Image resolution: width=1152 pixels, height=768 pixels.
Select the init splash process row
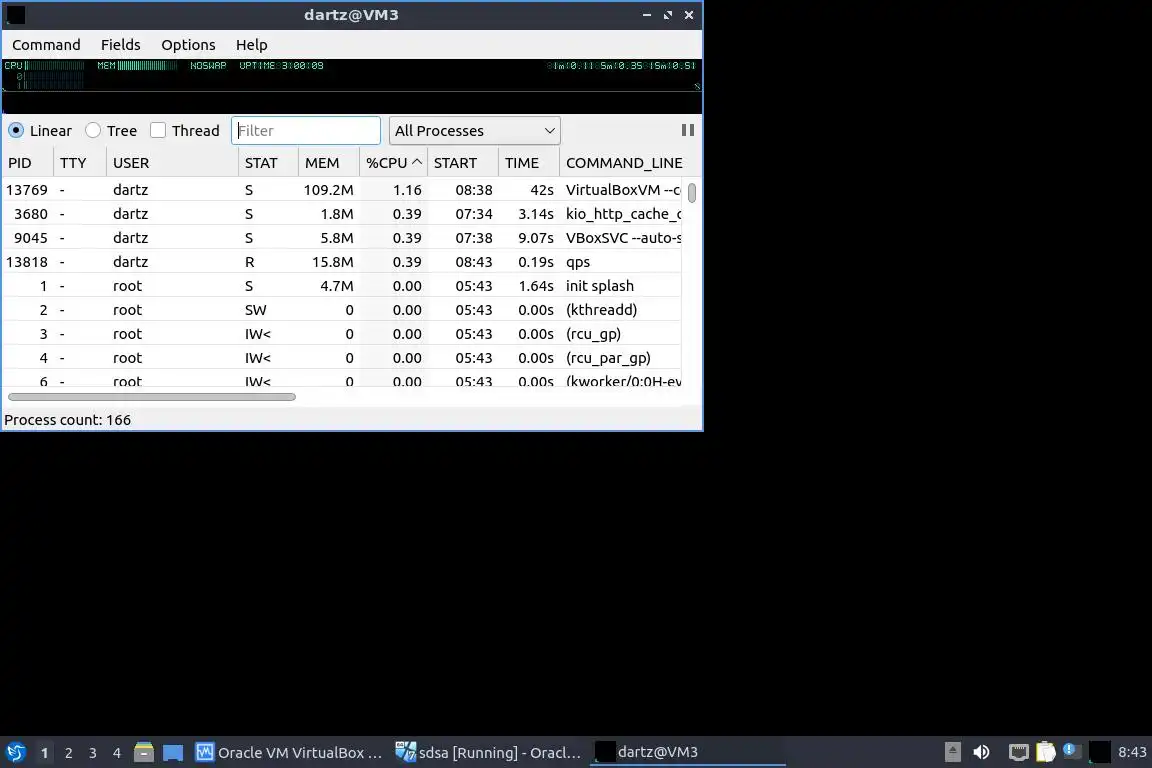(342, 286)
